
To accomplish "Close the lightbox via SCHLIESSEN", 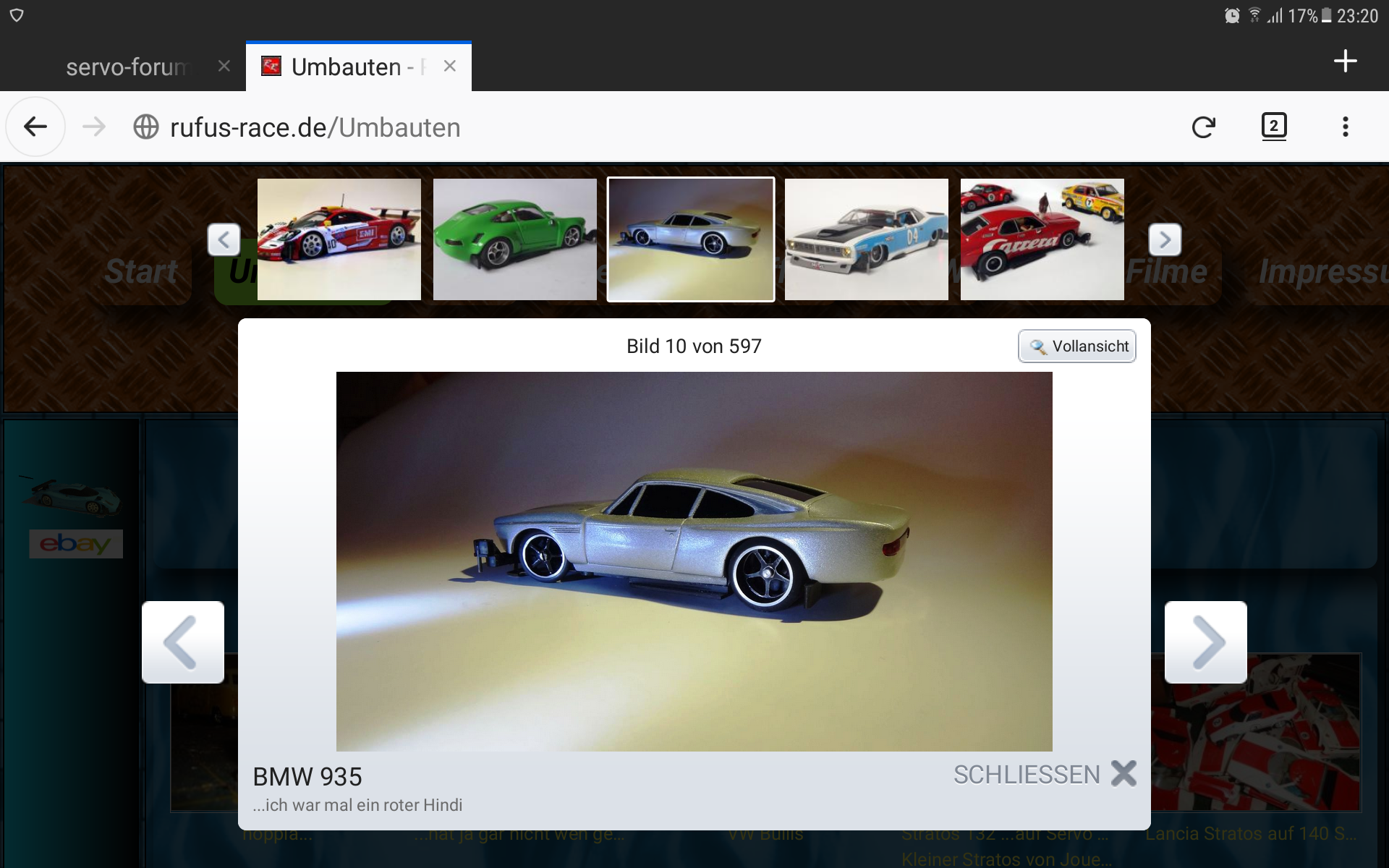I will point(1044,775).
